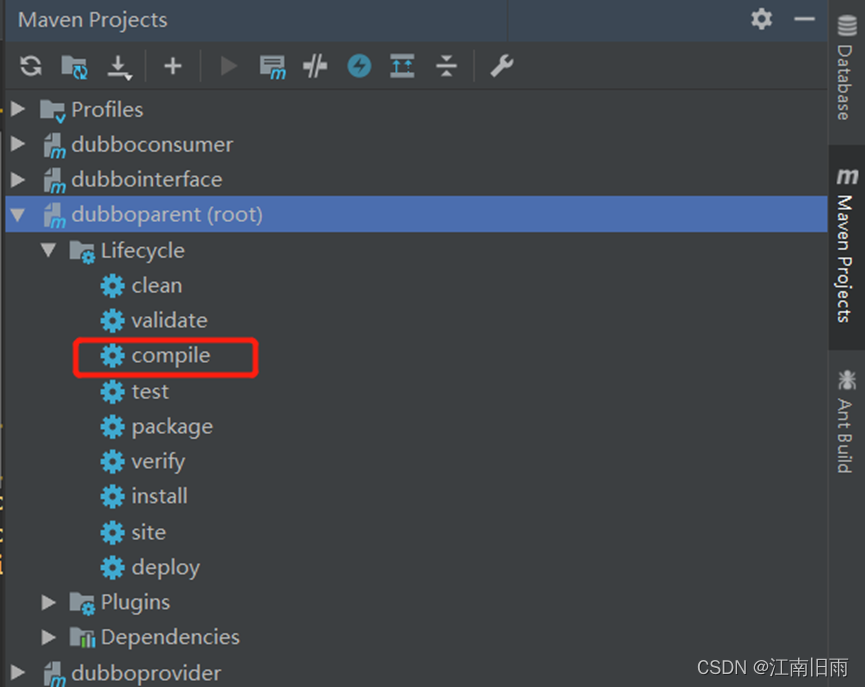Open Database side tab
The image size is (865, 687).
pyautogui.click(x=846, y=68)
